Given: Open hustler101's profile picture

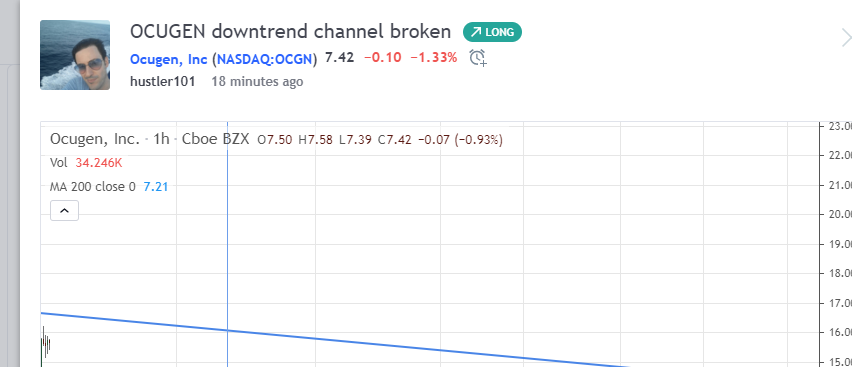Looking at the screenshot, I should pos(75,55).
